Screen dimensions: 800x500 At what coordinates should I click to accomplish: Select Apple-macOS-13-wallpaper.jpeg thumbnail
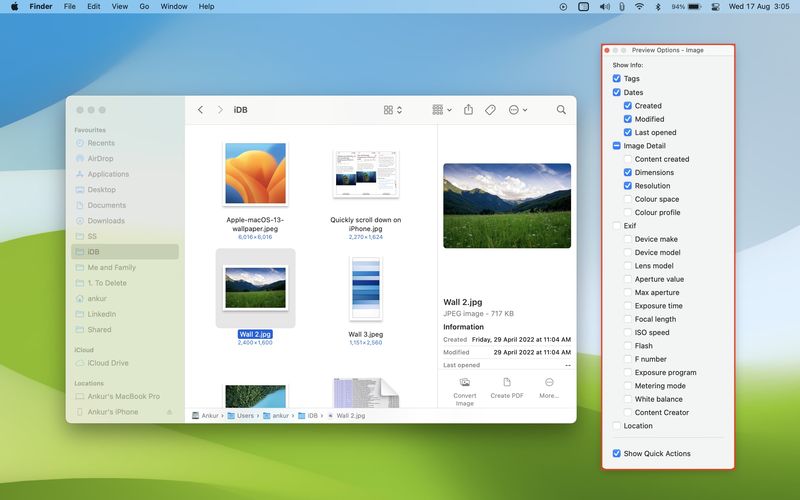pos(255,173)
